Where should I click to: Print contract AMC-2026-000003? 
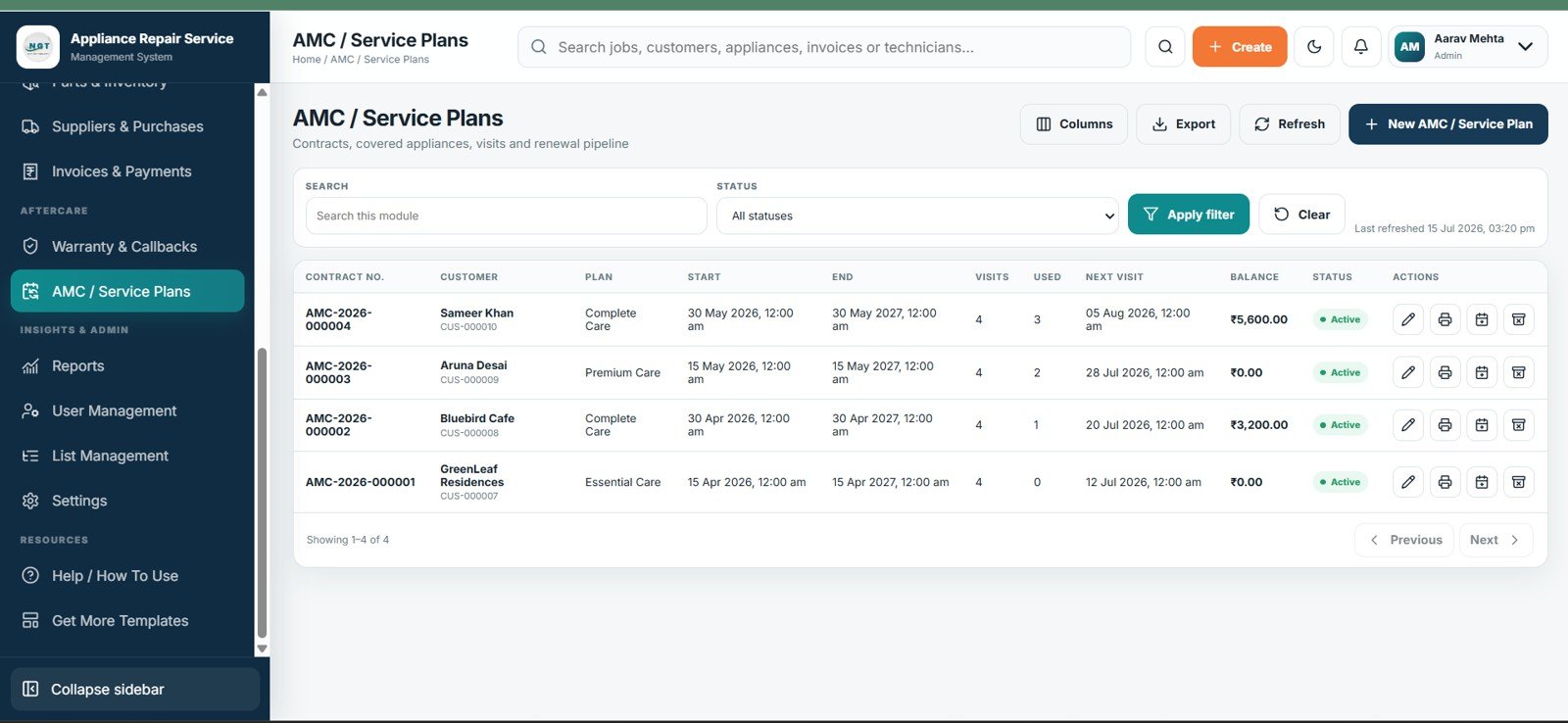[1445, 372]
